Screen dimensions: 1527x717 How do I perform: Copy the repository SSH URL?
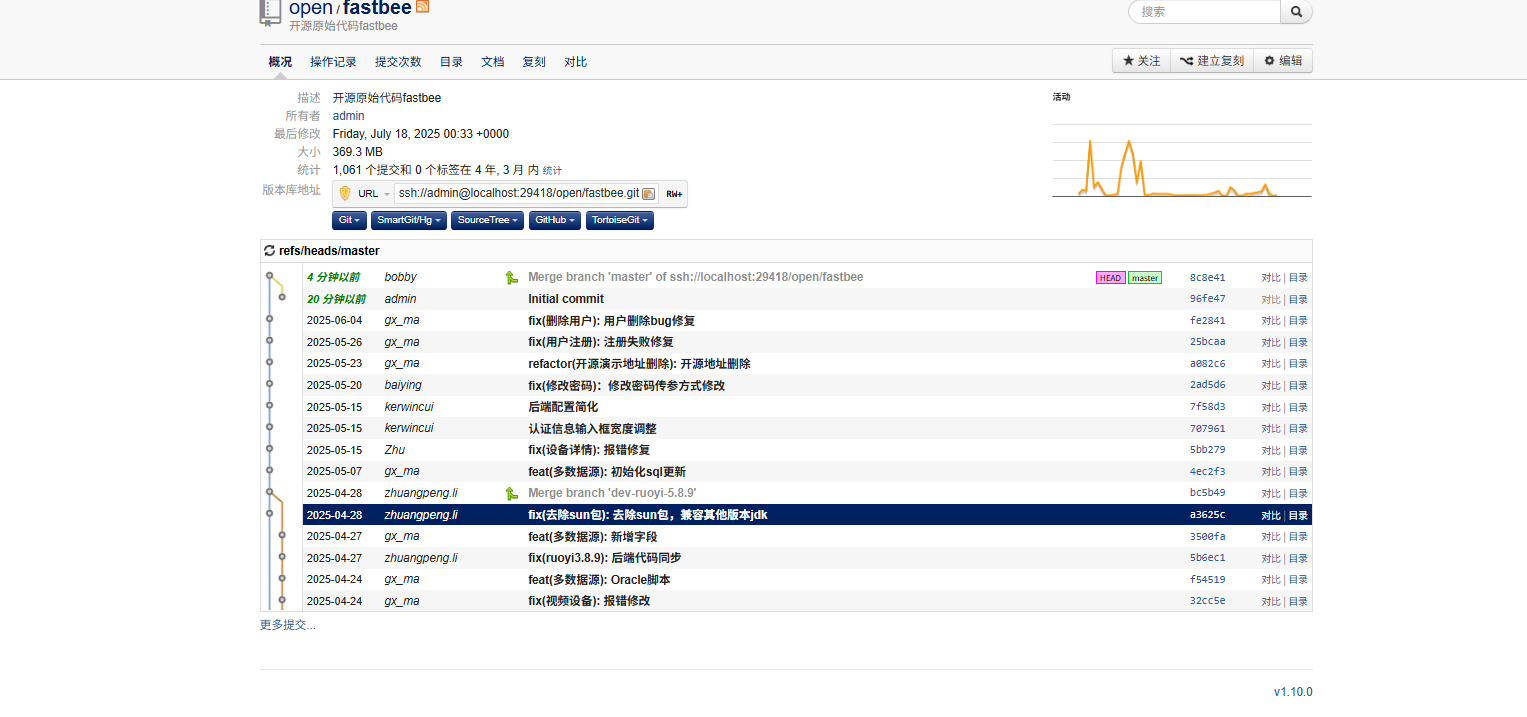(x=649, y=193)
